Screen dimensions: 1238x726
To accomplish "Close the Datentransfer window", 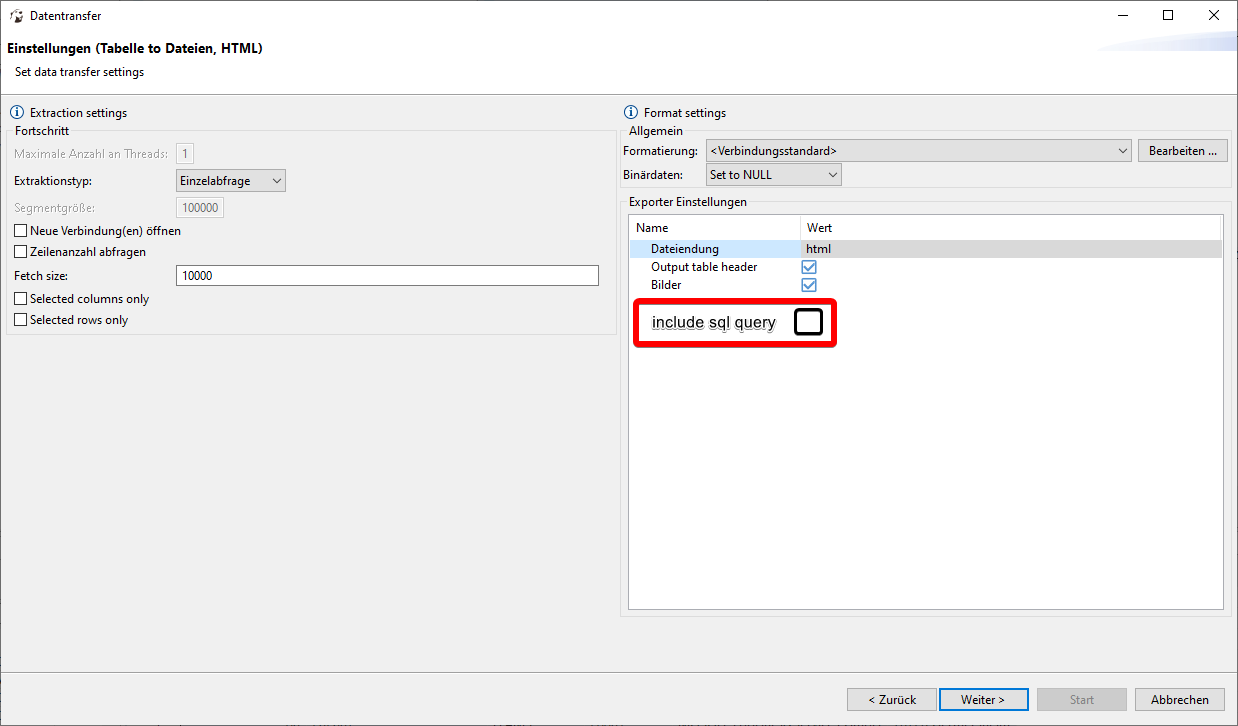I will point(1214,16).
